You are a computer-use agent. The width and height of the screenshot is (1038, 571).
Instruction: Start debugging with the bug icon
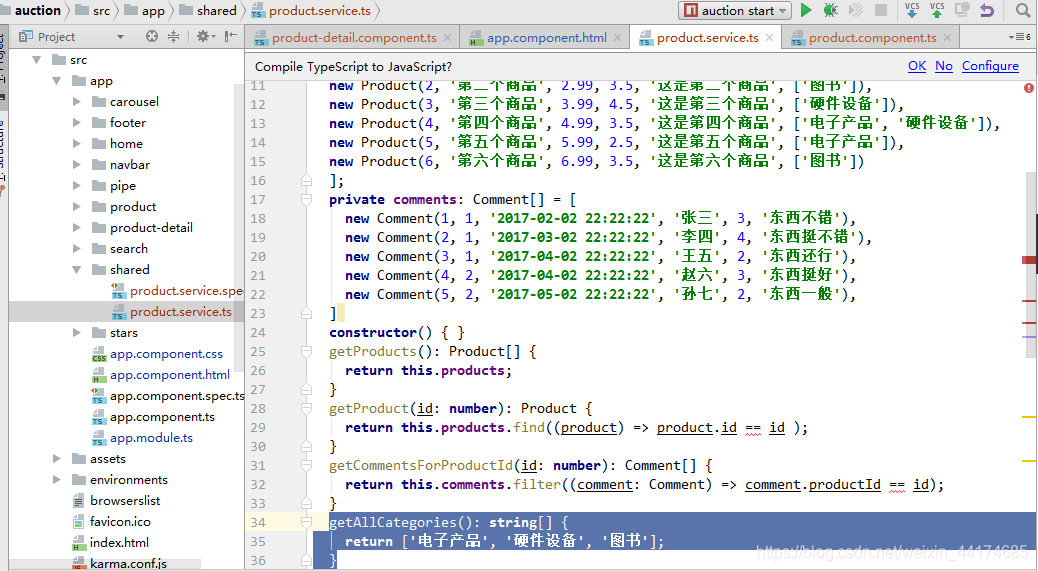click(830, 10)
